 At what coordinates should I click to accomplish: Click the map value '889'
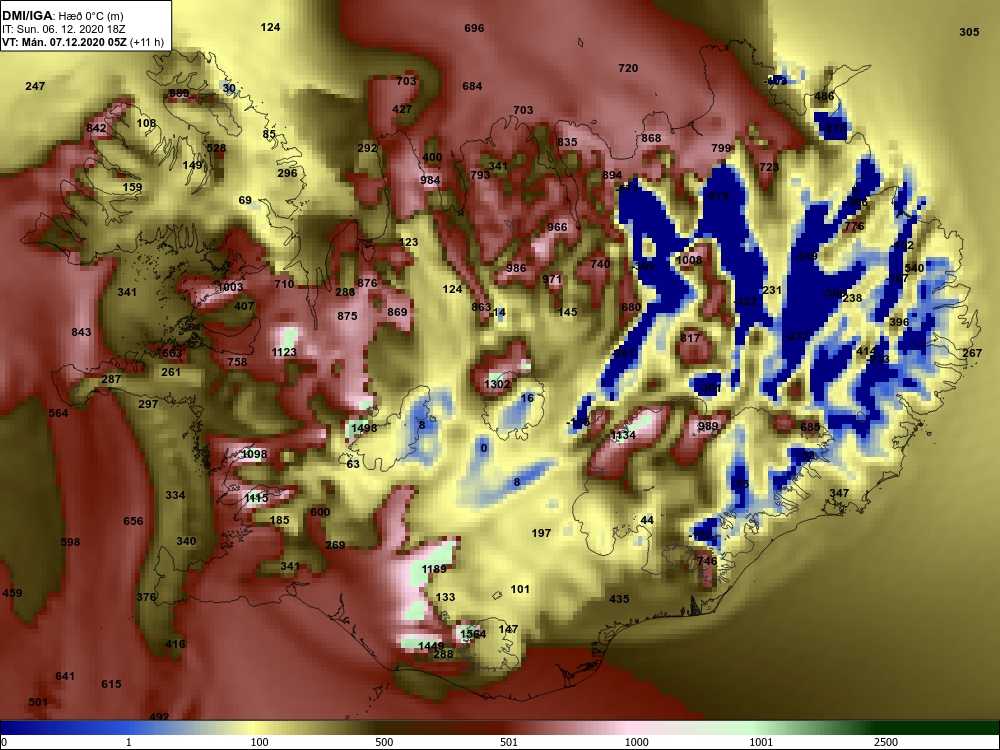pyautogui.click(x=179, y=94)
